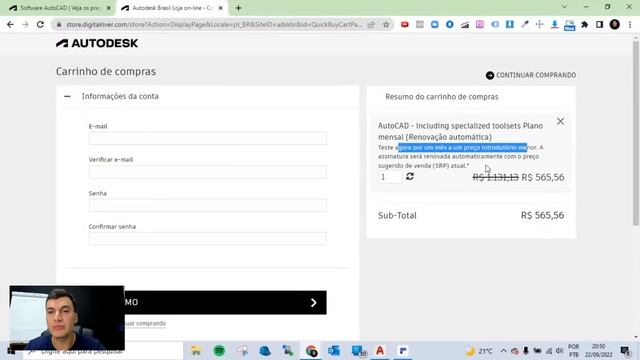Image resolution: width=640 pixels, height=360 pixels.
Task: Click the volume speaker tray icon
Action: point(560,351)
